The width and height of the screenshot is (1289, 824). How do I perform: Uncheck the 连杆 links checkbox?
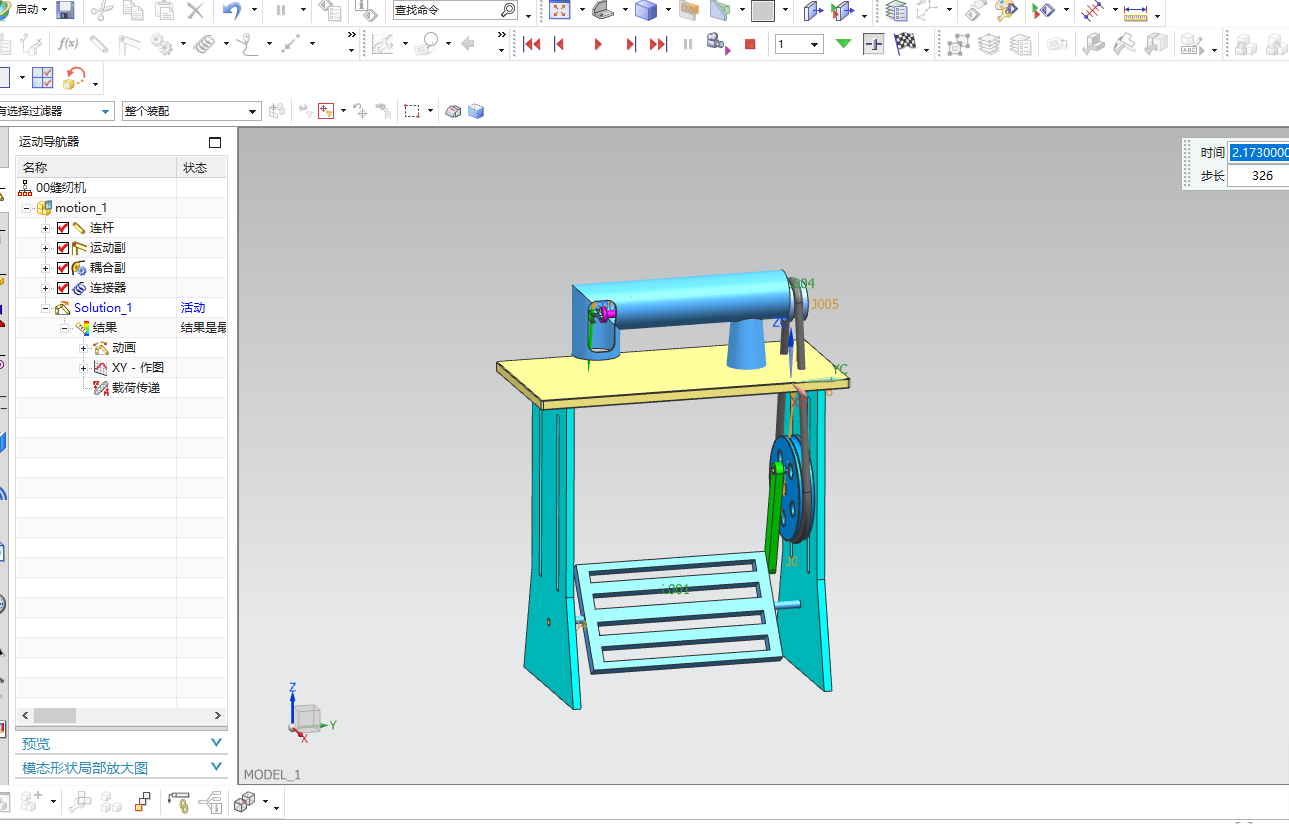(63, 228)
